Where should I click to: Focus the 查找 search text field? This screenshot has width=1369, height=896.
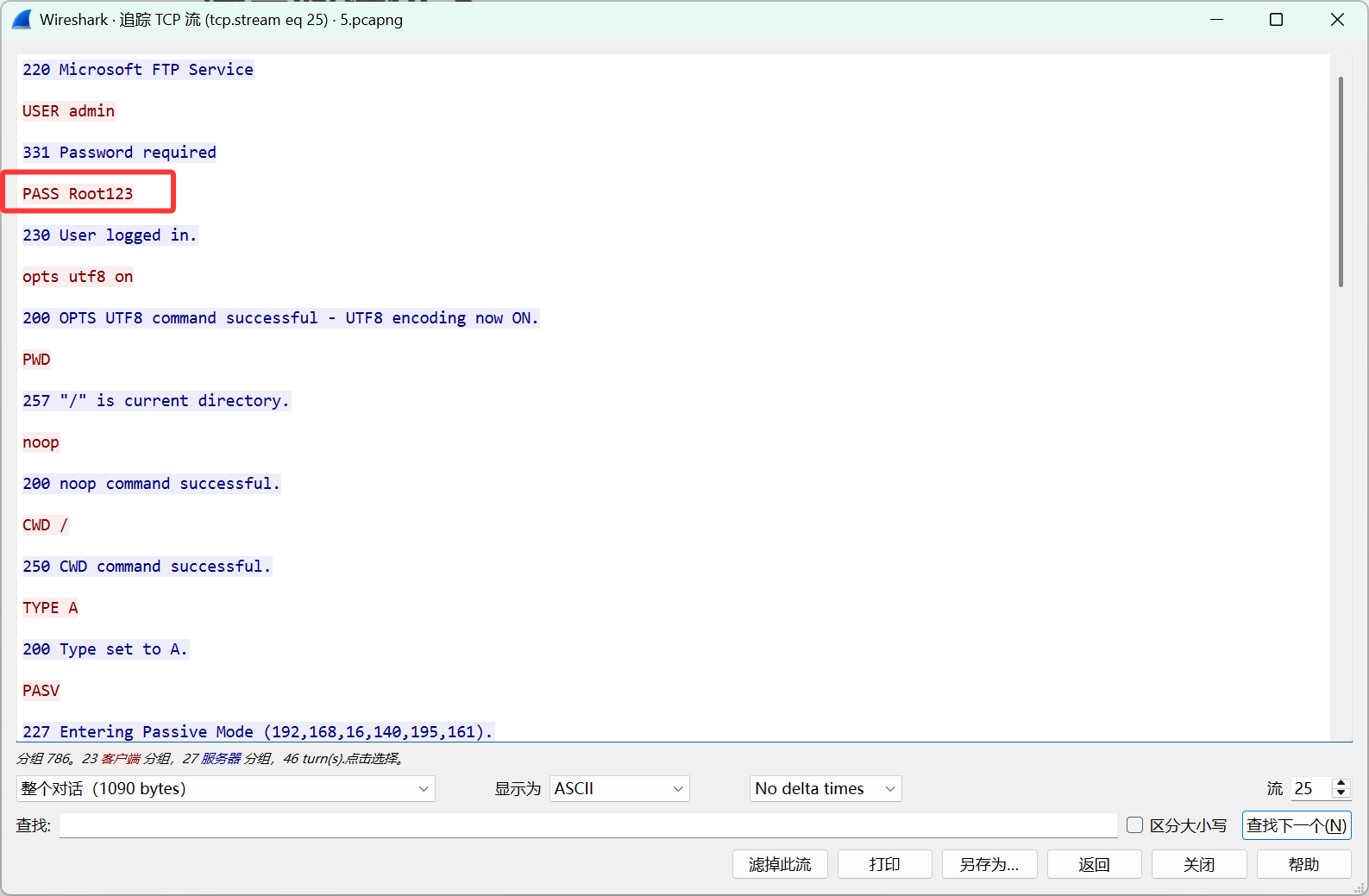click(587, 825)
